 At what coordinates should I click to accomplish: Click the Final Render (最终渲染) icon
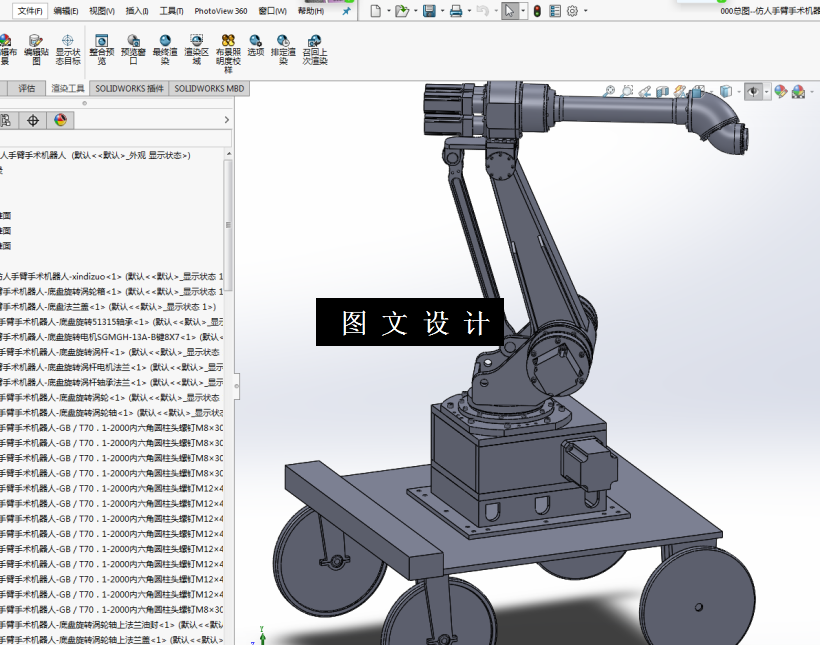165,49
